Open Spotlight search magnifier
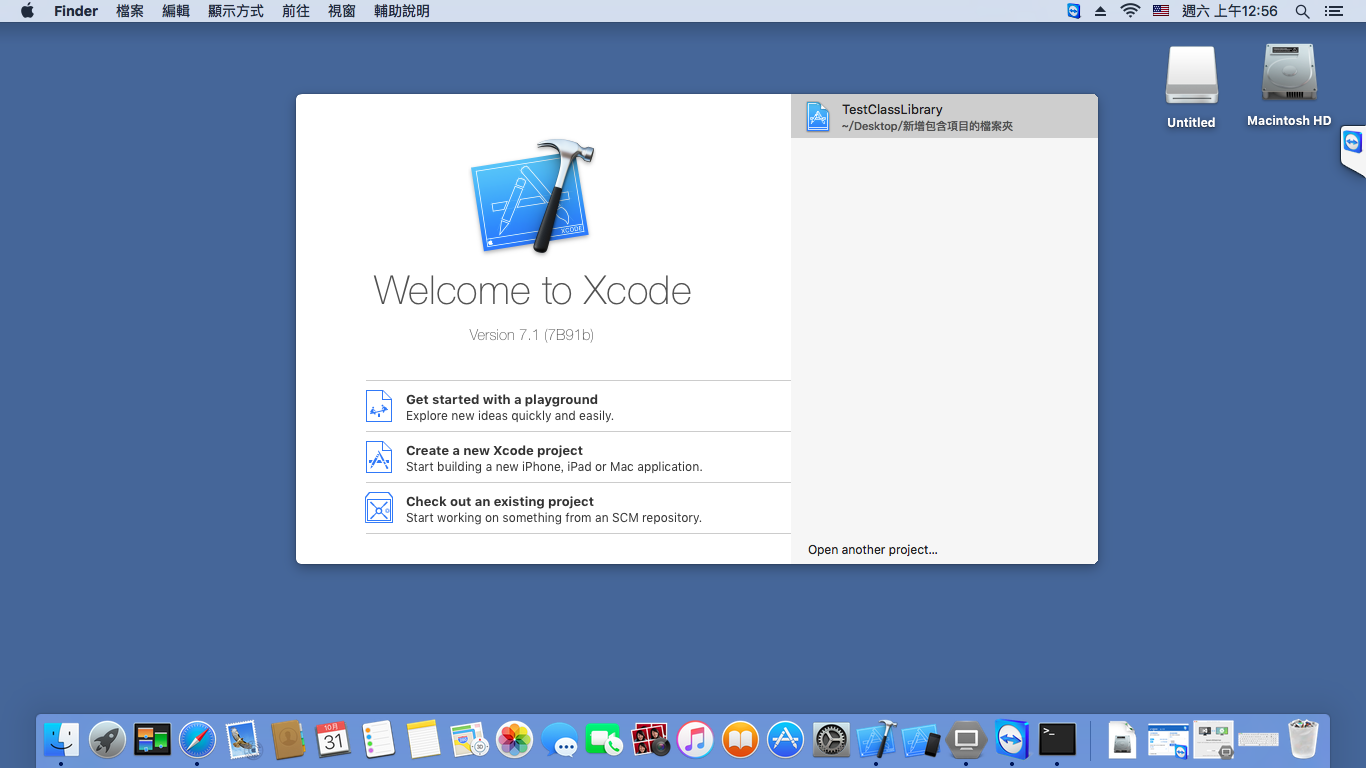Screen dimensions: 1366x768 [1302, 11]
